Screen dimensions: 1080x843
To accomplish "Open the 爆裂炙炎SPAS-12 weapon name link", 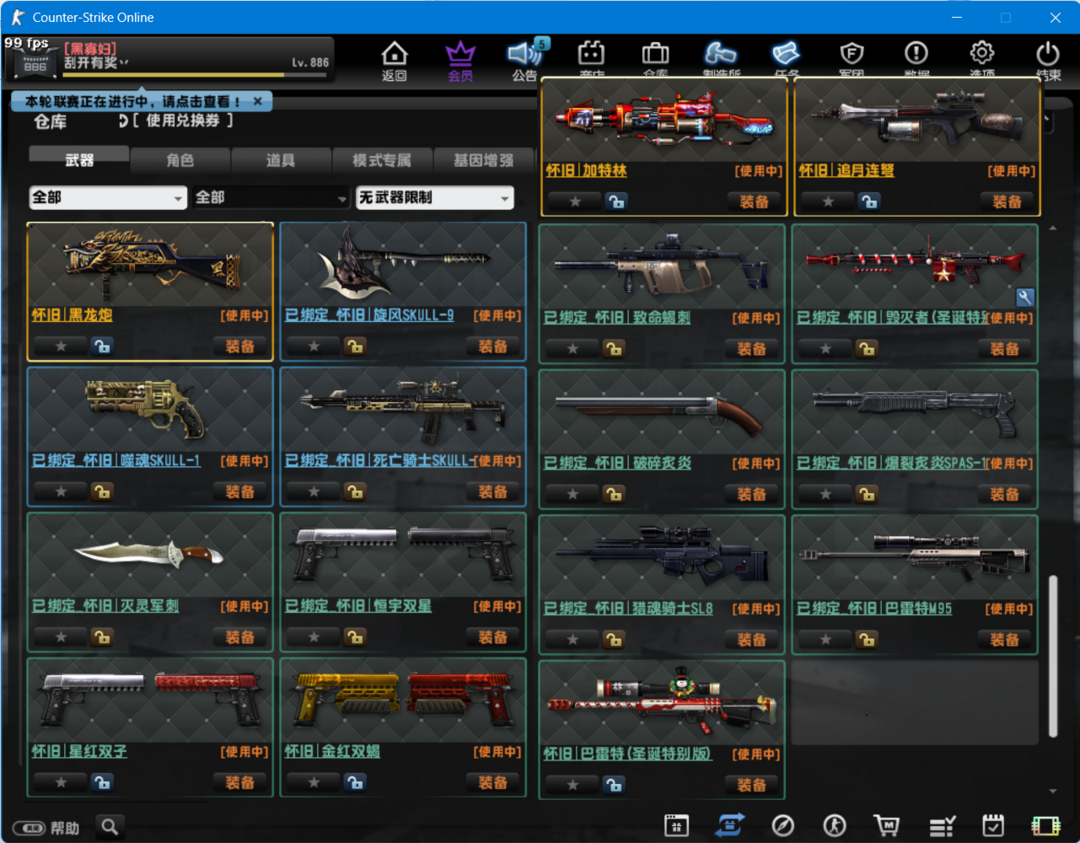I will point(891,463).
